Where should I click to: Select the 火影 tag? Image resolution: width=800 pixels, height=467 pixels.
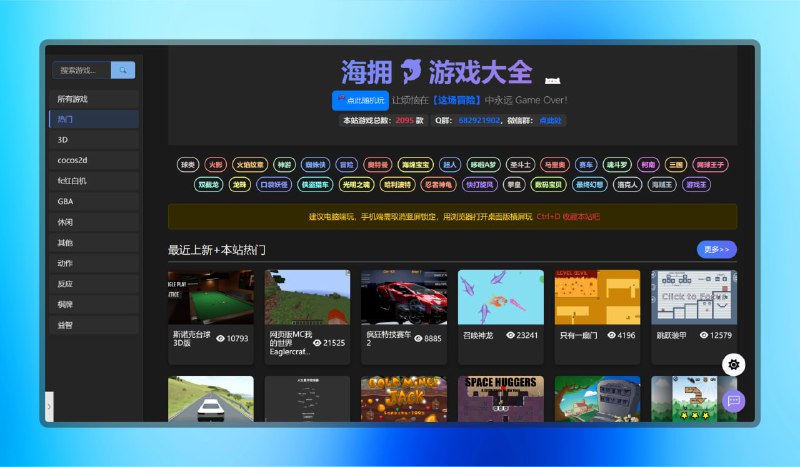click(x=215, y=165)
